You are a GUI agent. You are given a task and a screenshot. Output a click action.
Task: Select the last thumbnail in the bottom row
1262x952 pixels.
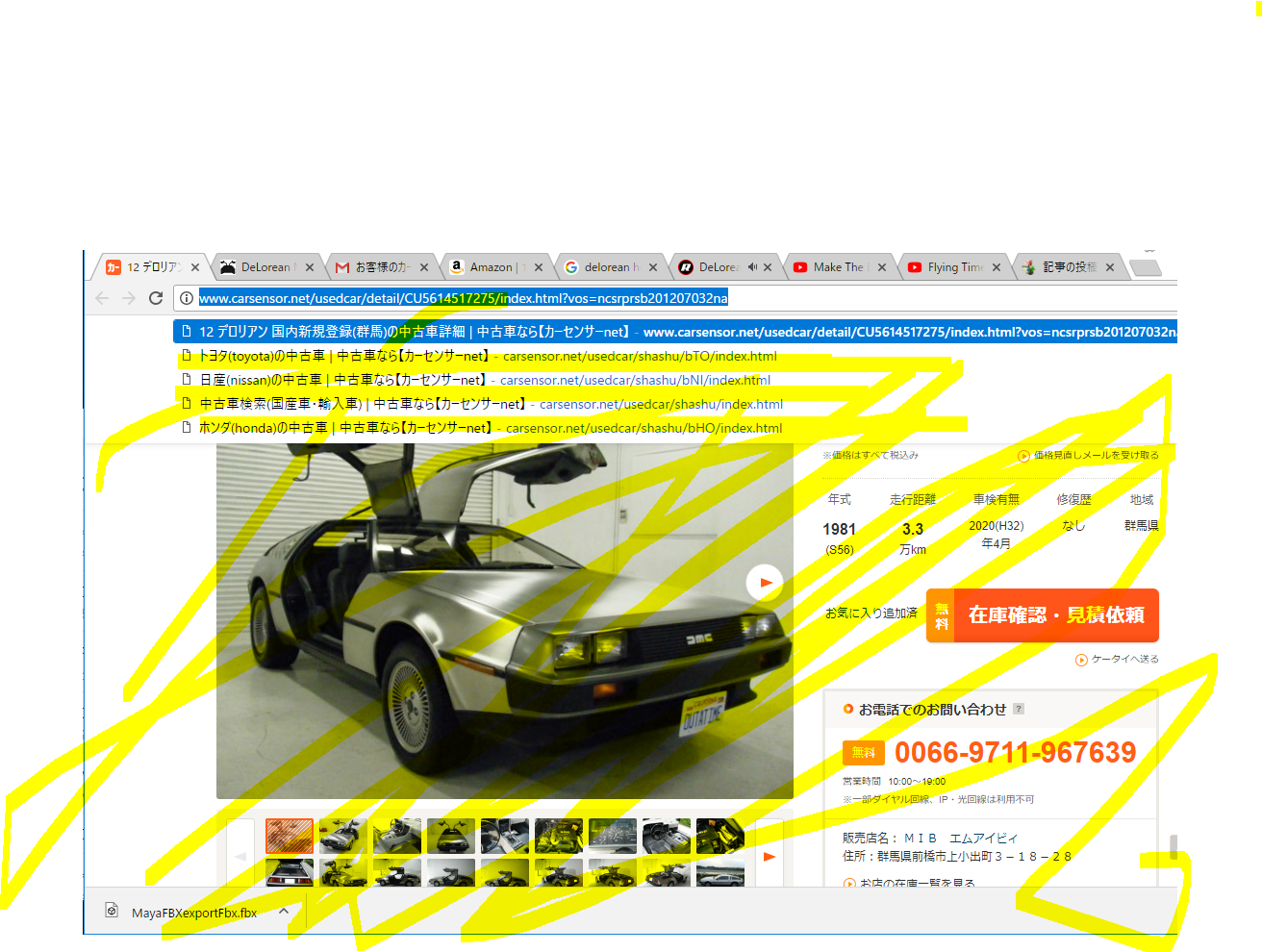coord(720,872)
